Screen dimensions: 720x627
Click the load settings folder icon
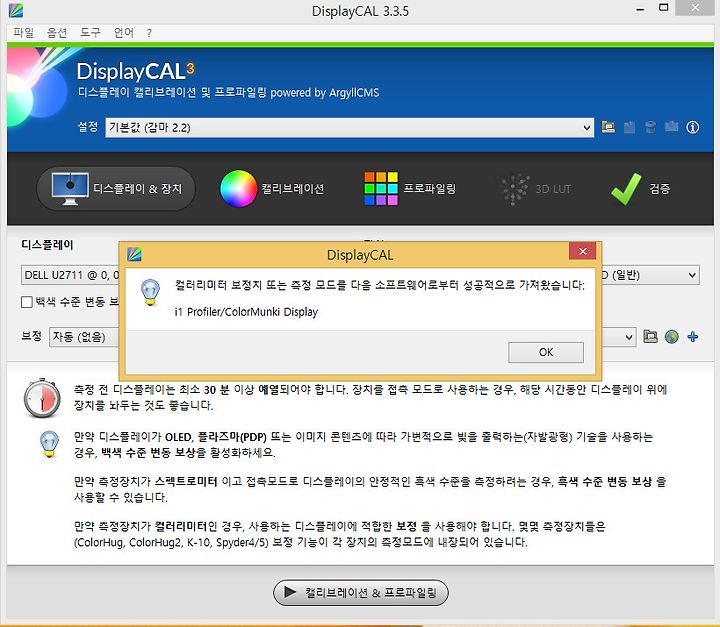(608, 127)
